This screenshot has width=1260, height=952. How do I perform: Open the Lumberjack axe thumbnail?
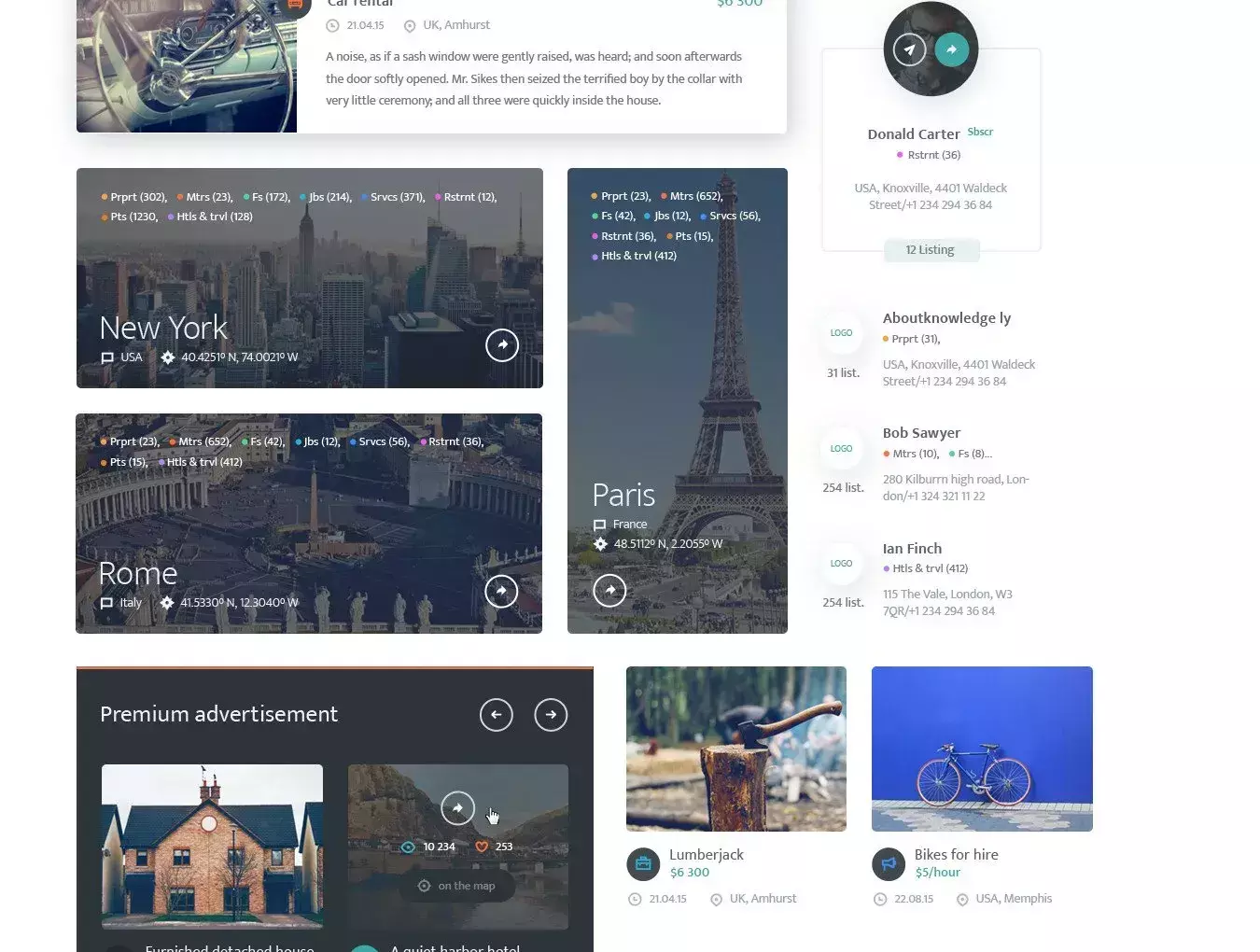coord(736,749)
